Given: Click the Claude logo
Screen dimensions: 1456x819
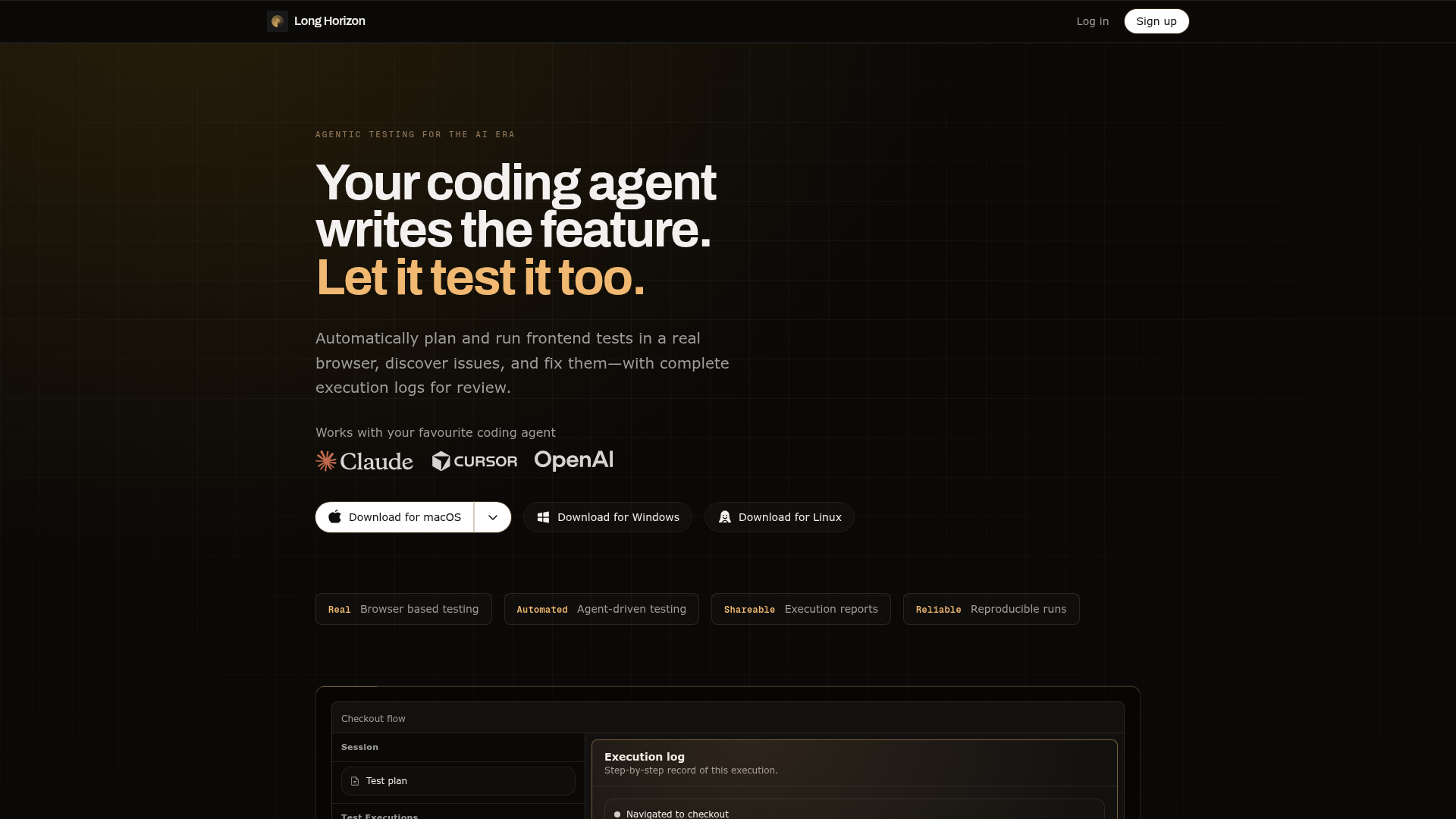Looking at the screenshot, I should 364,461.
